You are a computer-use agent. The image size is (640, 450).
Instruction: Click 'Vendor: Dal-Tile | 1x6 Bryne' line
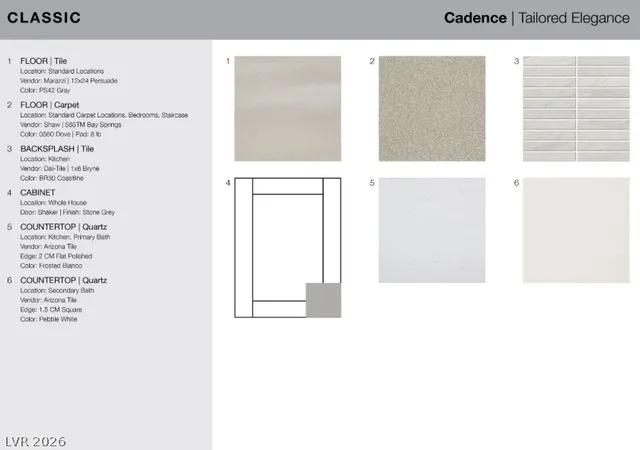(x=60, y=168)
